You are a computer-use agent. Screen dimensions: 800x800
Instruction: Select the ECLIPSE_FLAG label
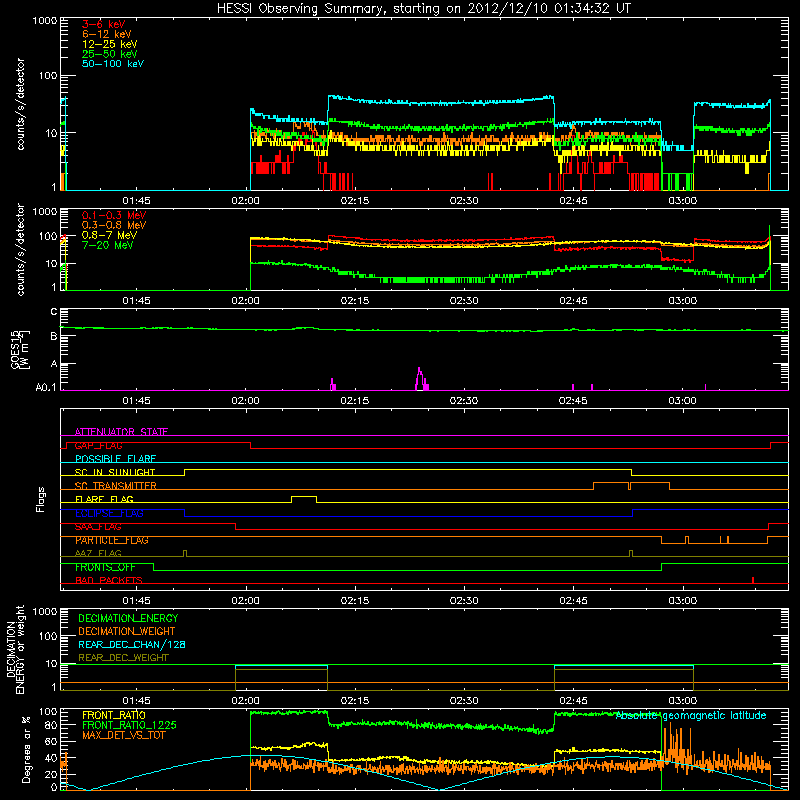pyautogui.click(x=109, y=513)
